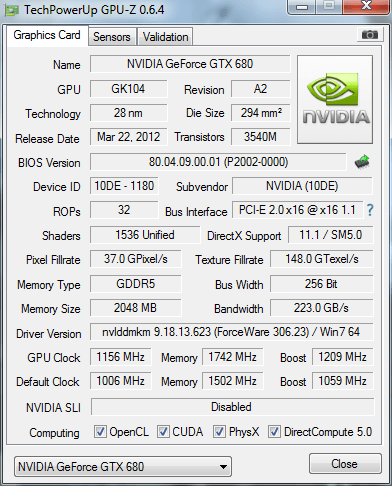Click the "Driver Version" label
The image size is (392, 486).
(x=49, y=334)
